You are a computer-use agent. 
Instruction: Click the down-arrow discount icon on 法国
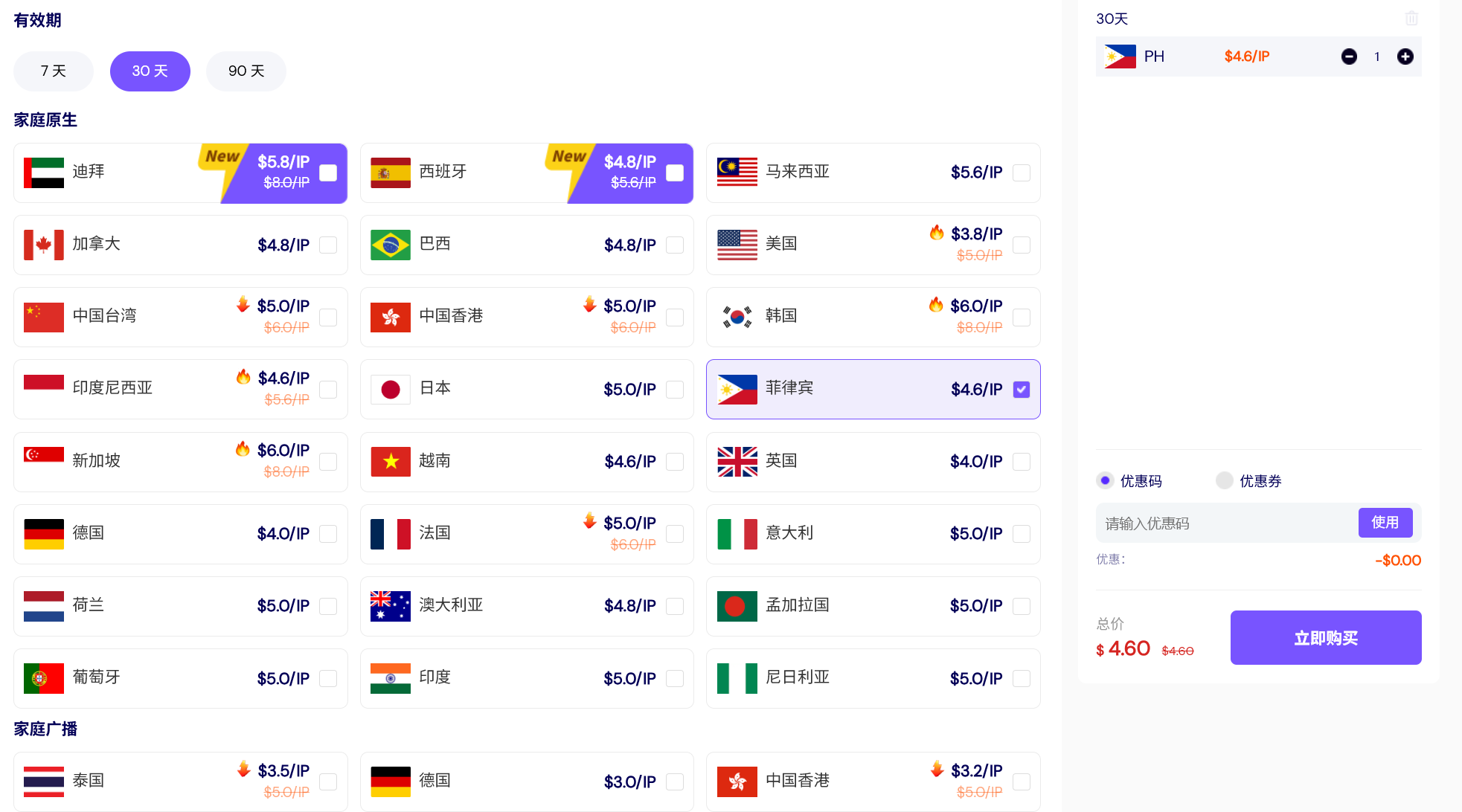[589, 523]
